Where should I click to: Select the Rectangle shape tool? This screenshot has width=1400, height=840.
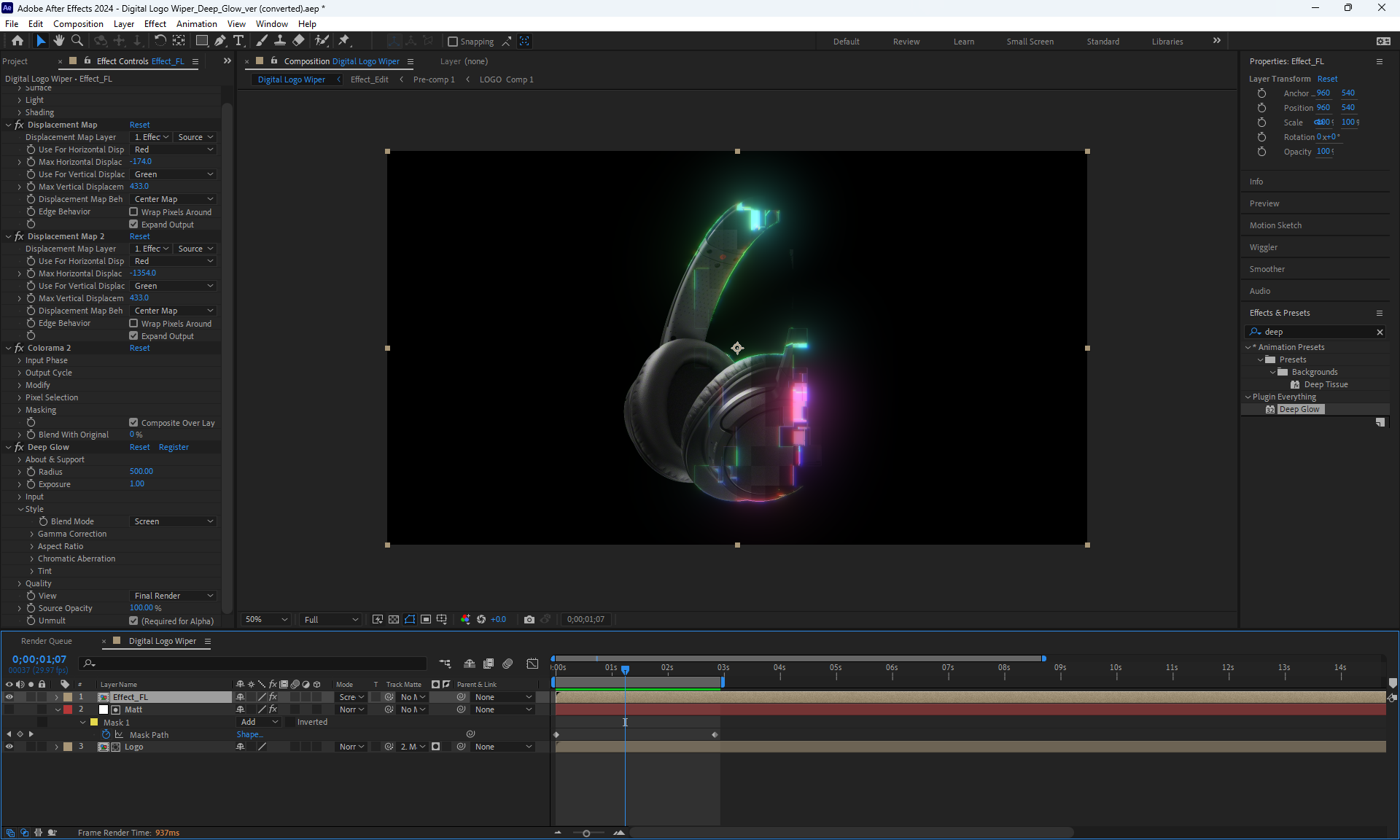click(x=202, y=41)
